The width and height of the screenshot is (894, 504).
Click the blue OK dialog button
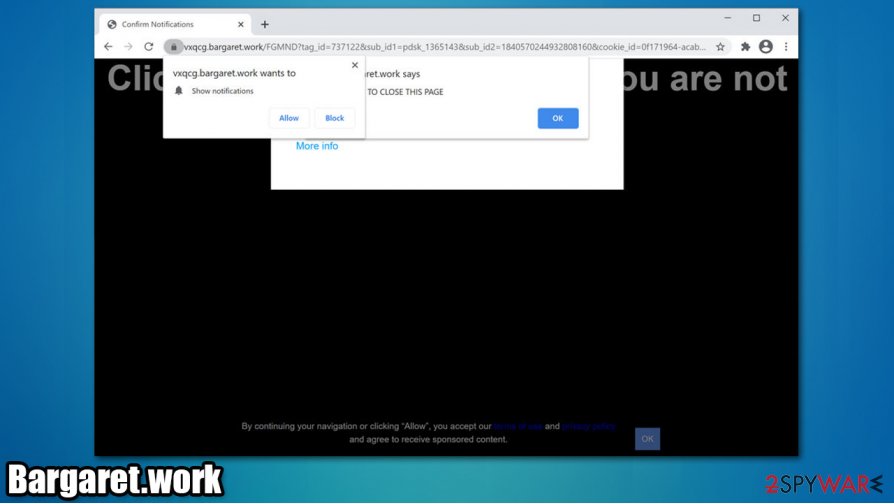pos(558,118)
